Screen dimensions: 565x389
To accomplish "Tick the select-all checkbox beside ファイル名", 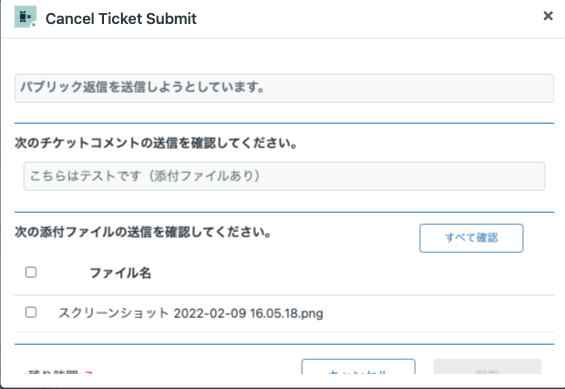I will click(31, 272).
